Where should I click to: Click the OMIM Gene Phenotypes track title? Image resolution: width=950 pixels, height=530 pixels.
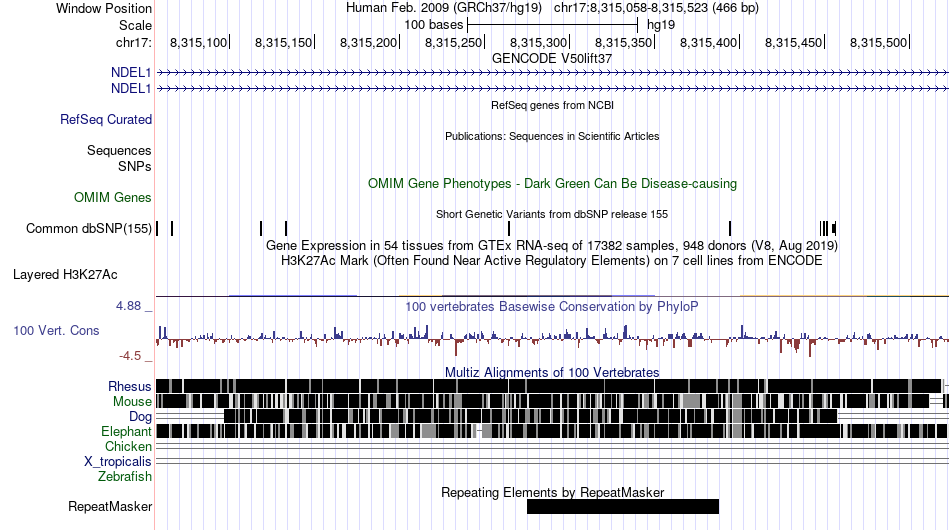pos(553,184)
